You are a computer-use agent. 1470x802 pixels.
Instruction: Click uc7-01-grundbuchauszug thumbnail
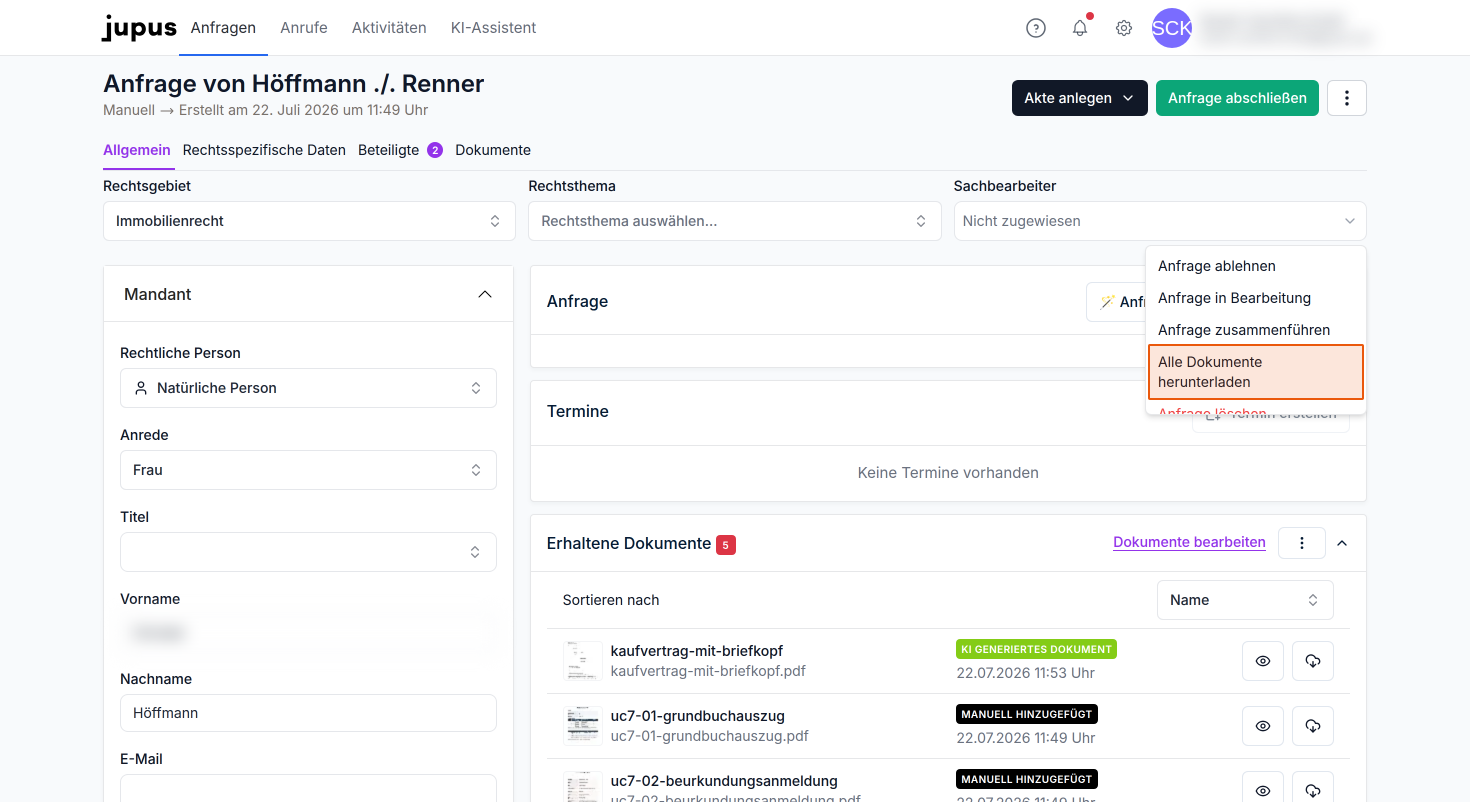click(582, 726)
